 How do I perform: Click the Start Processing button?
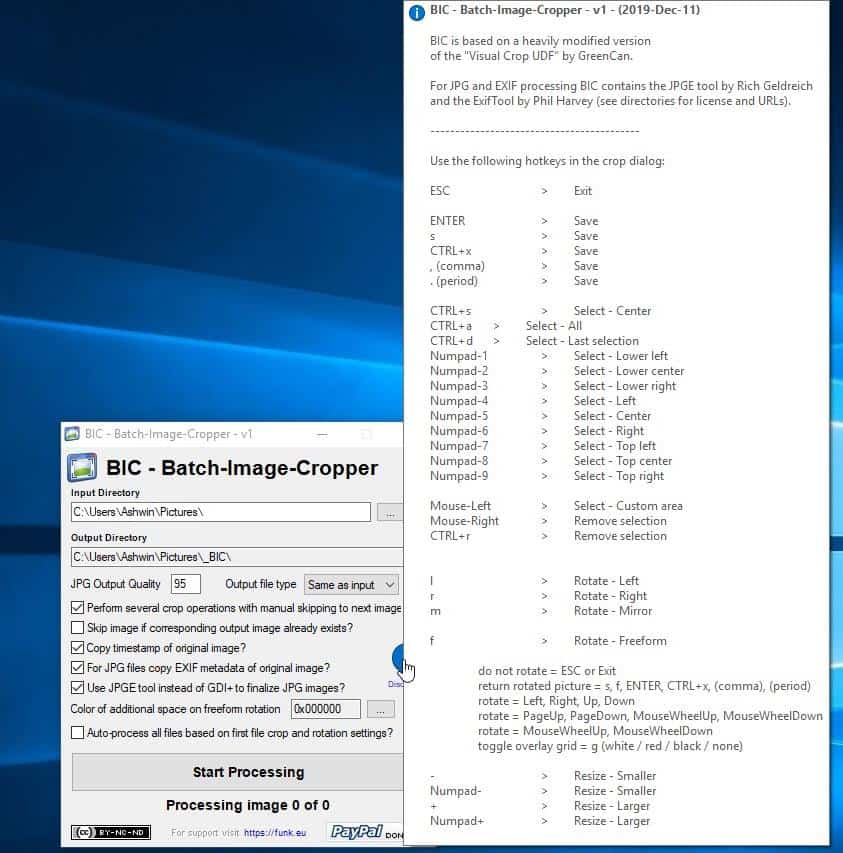[247, 772]
